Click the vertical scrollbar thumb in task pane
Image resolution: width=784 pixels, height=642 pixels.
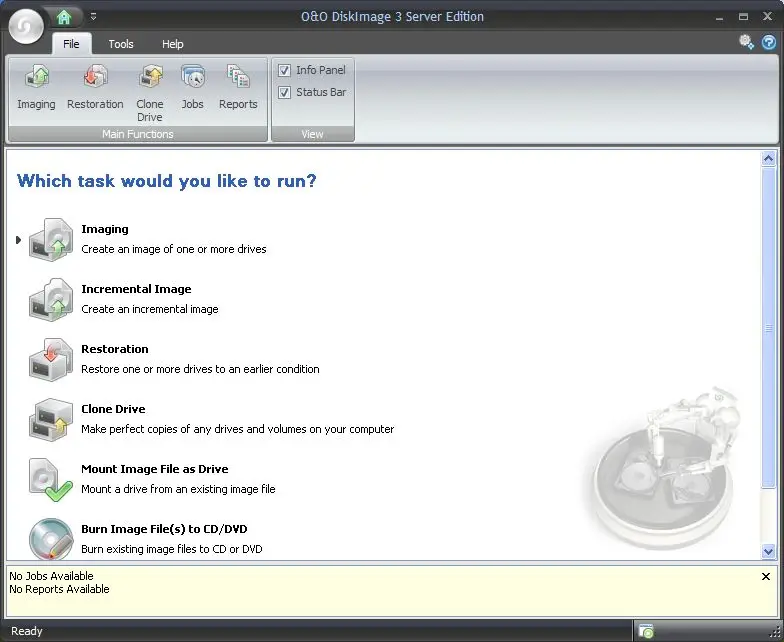click(768, 328)
